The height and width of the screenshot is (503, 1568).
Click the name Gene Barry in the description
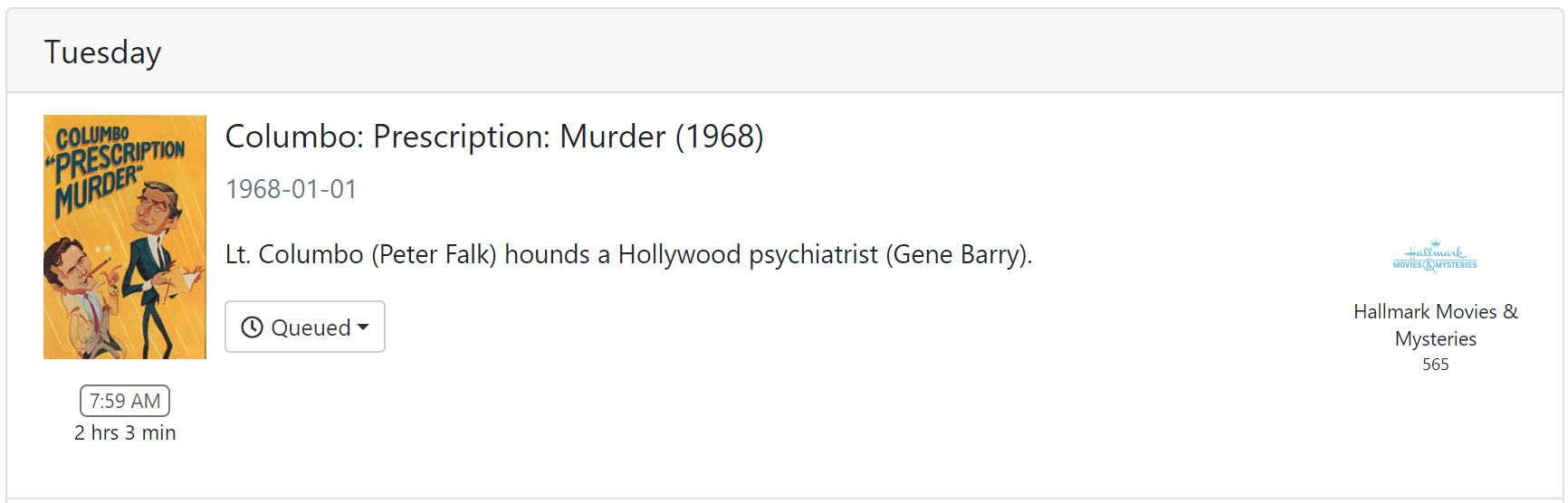[x=958, y=255]
